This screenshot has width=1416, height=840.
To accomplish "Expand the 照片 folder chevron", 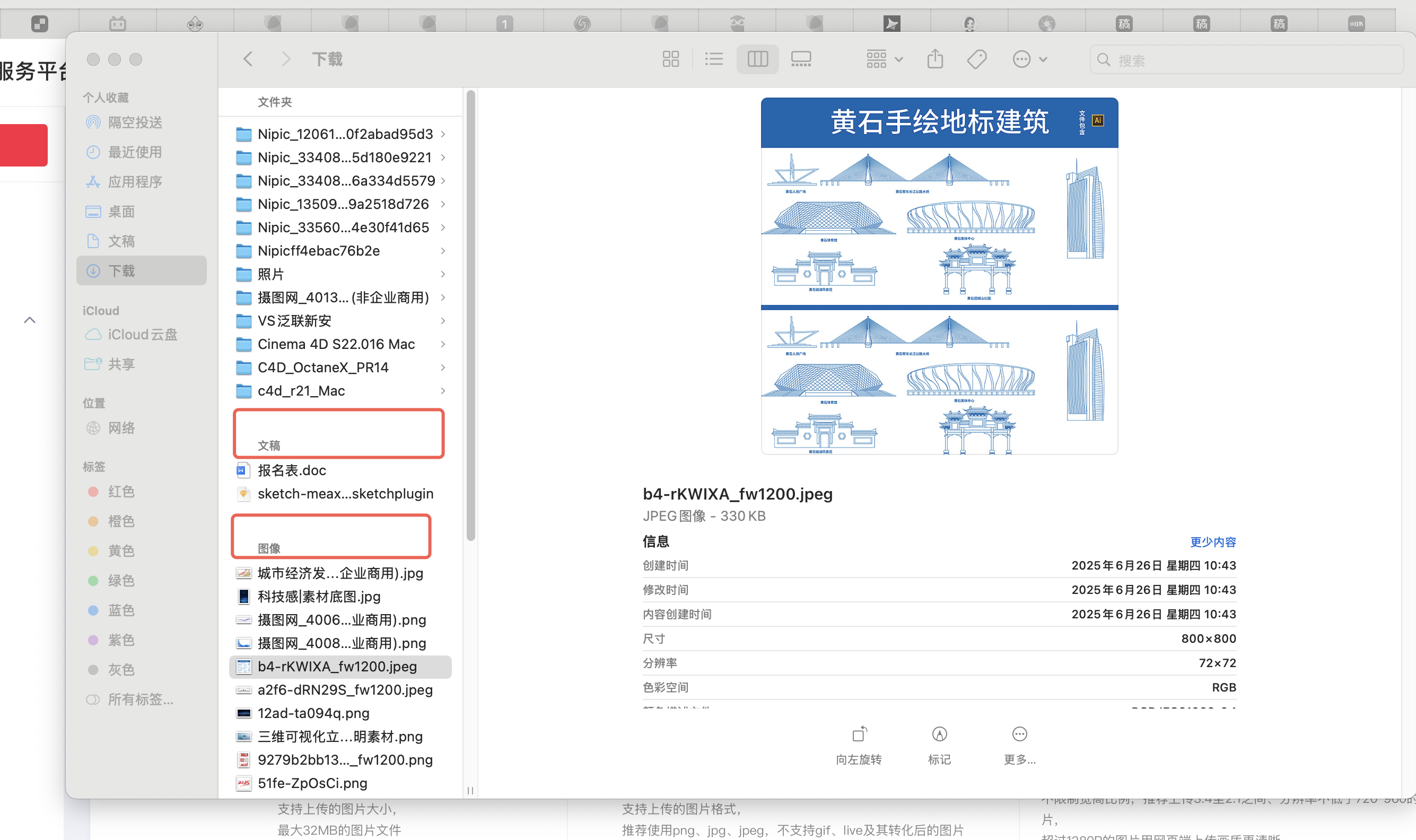I will pyautogui.click(x=443, y=274).
